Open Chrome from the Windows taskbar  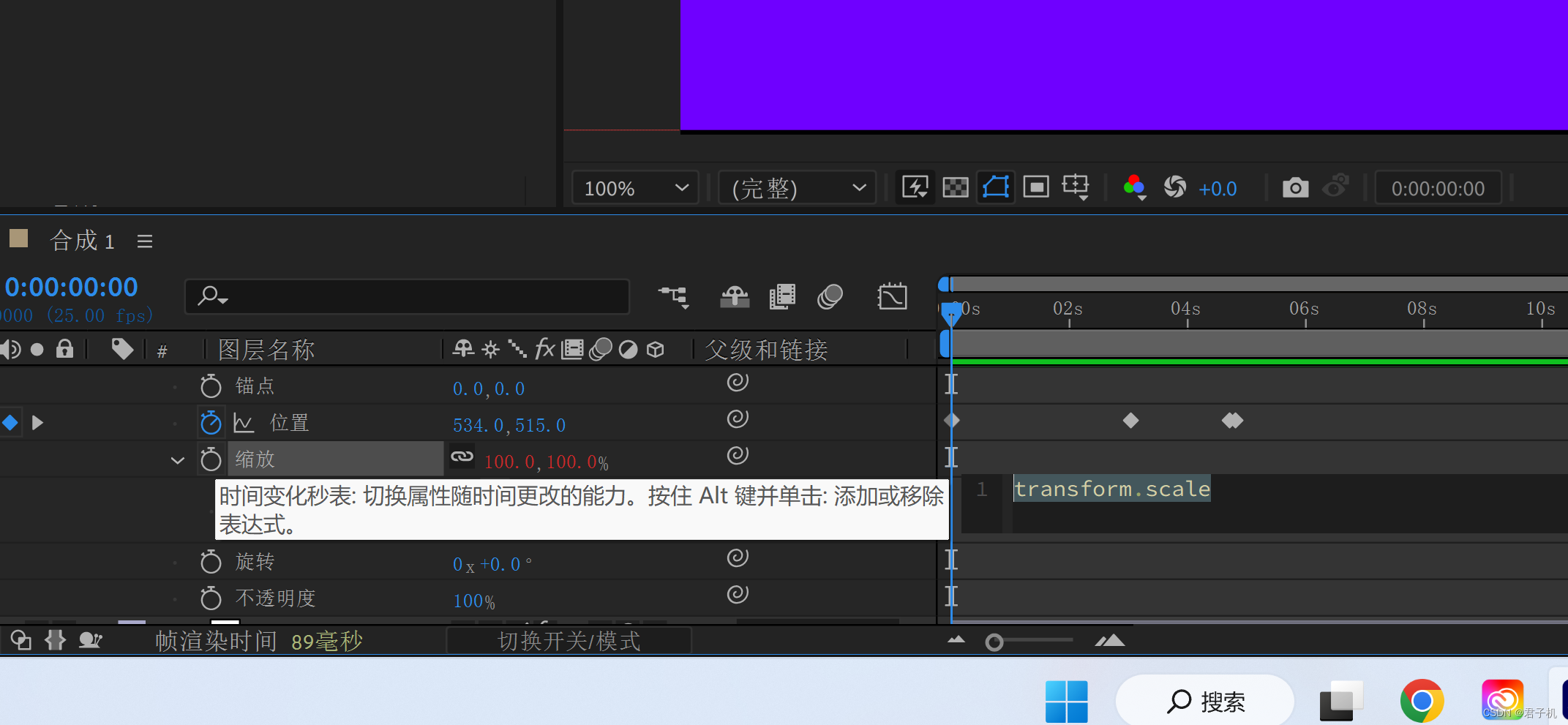pyautogui.click(x=1422, y=701)
